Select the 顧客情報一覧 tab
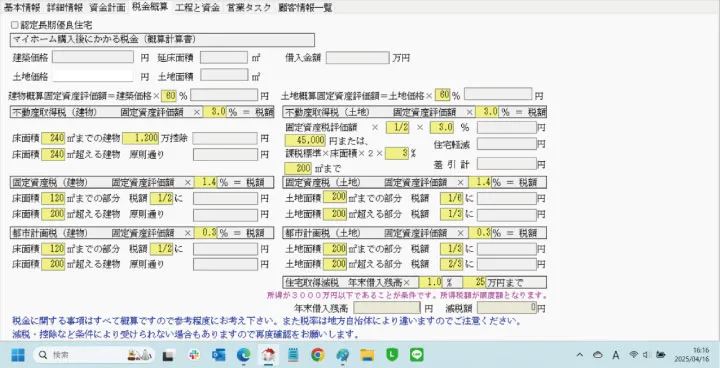 305,7
